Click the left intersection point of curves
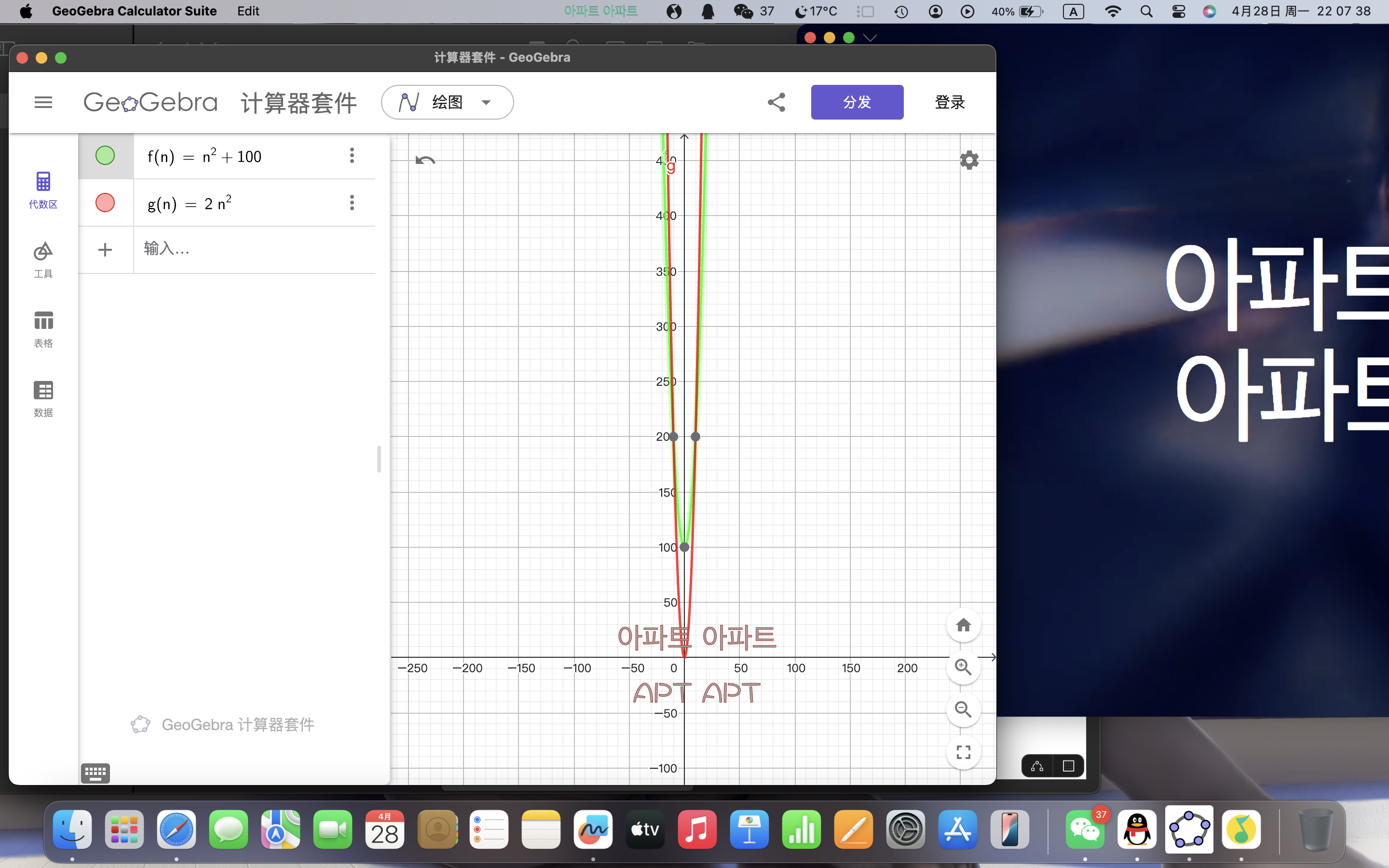Screen dimensions: 1389x868 673,437
